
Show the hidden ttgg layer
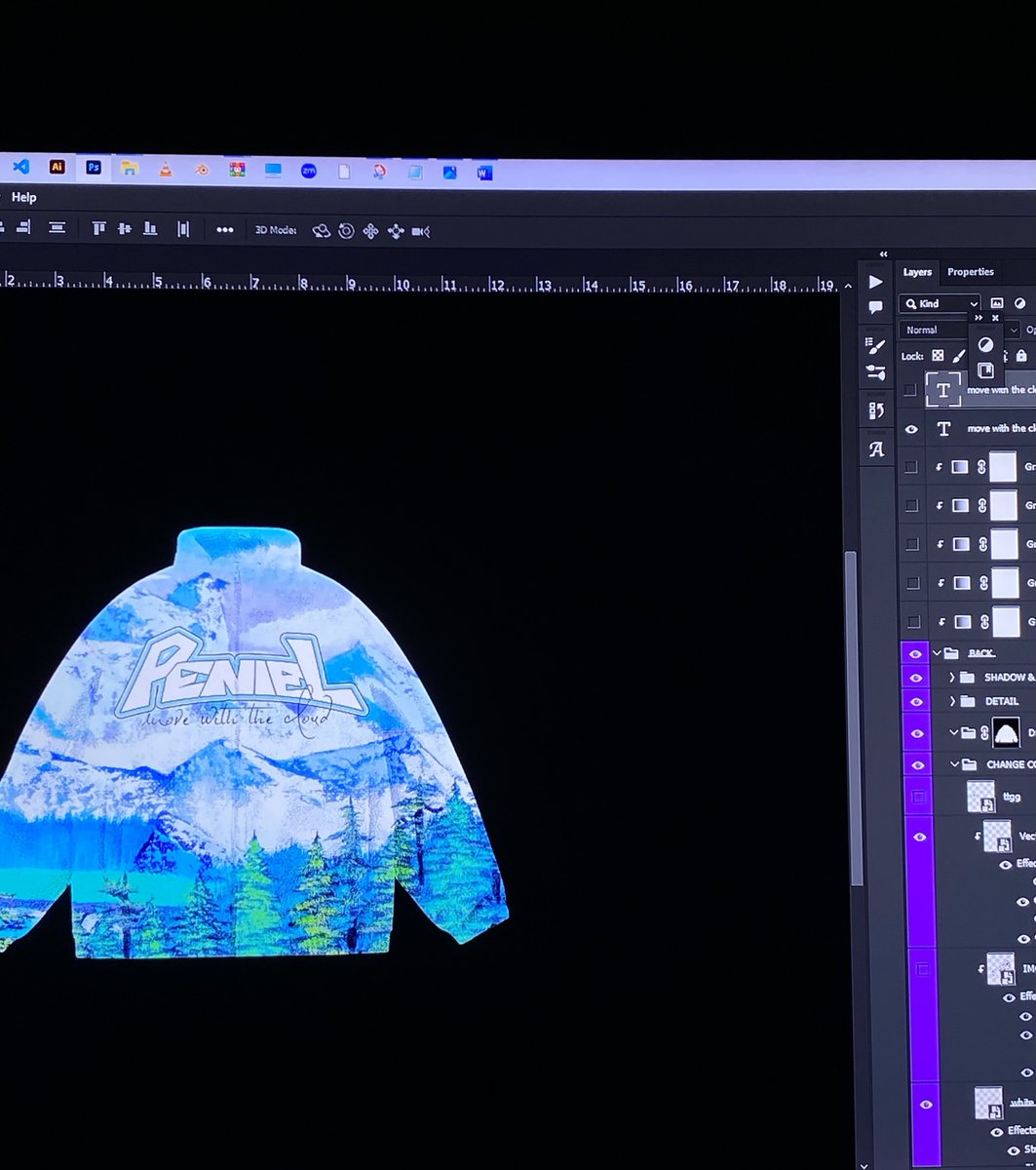point(918,797)
